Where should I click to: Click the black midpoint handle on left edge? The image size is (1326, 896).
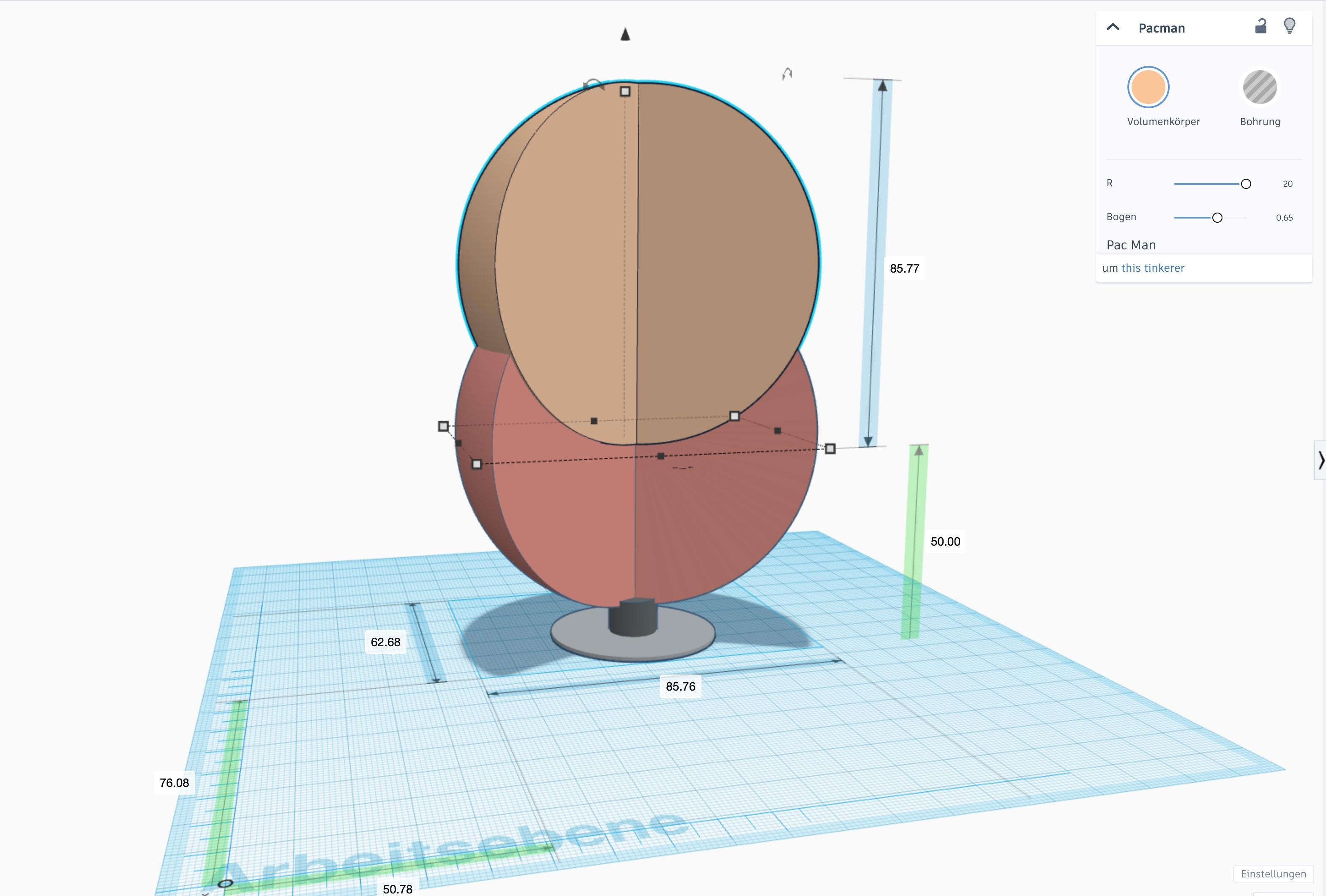point(459,443)
